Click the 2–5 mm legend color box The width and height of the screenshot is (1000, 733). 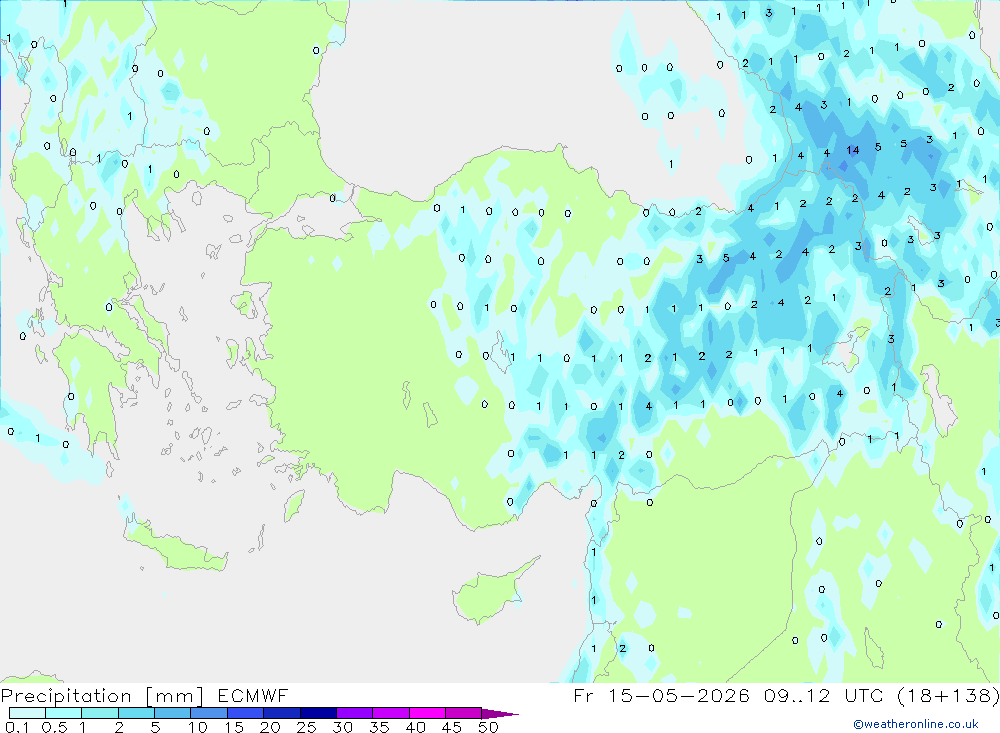[136, 713]
